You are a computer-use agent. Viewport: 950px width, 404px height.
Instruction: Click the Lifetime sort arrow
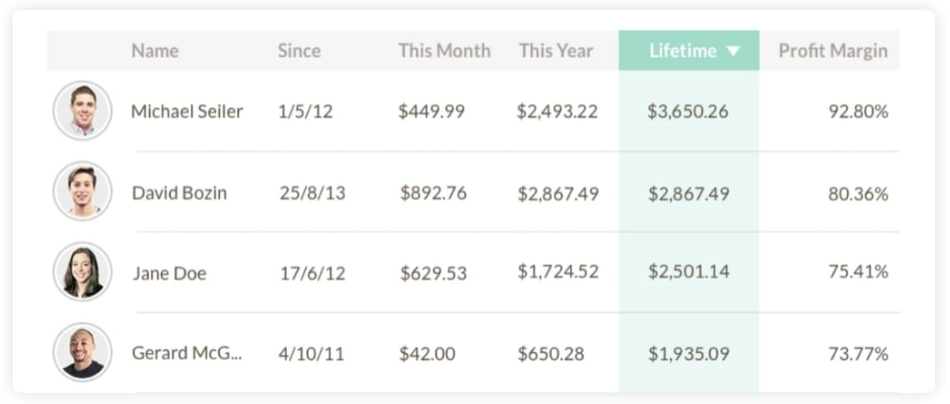click(734, 51)
